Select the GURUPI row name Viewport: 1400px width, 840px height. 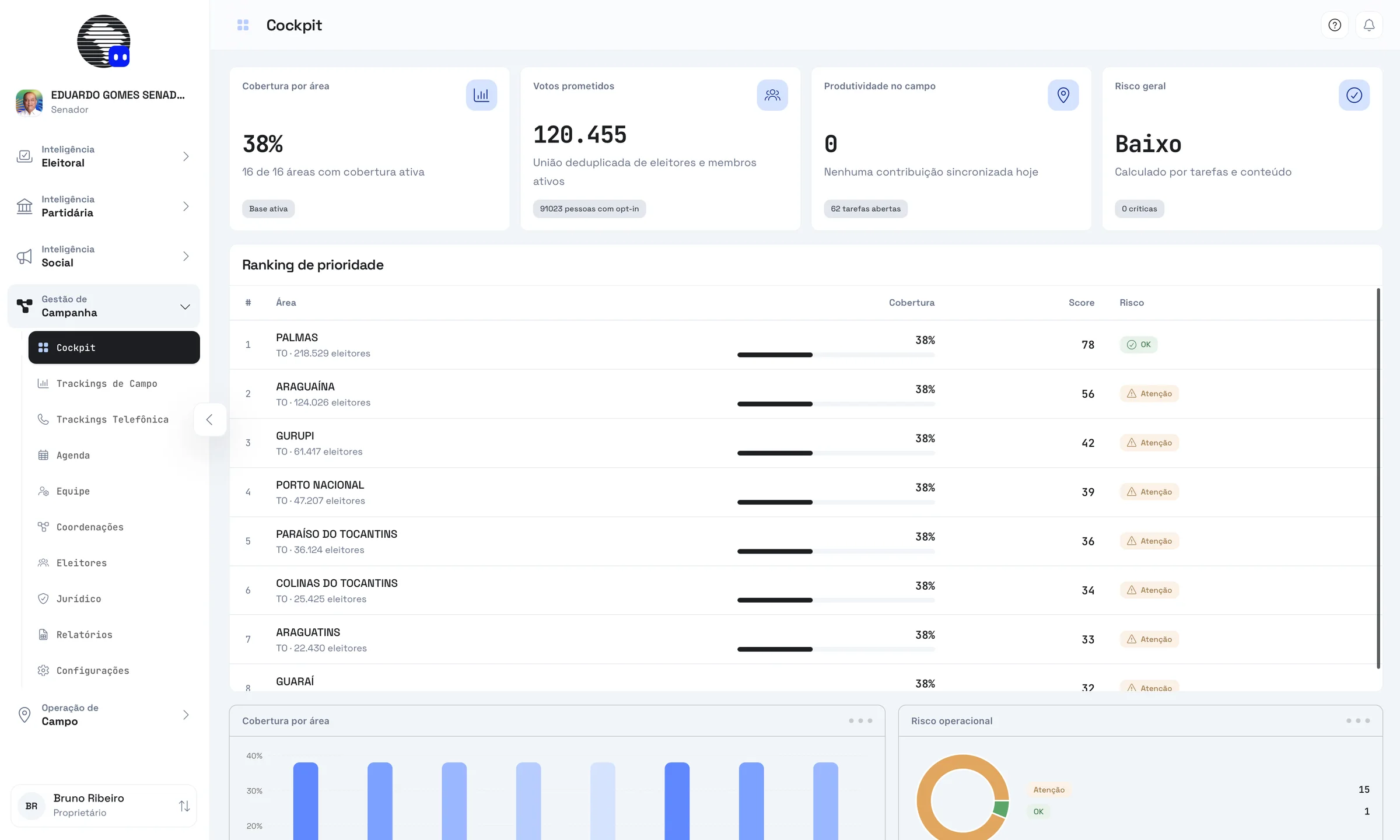[x=295, y=436]
